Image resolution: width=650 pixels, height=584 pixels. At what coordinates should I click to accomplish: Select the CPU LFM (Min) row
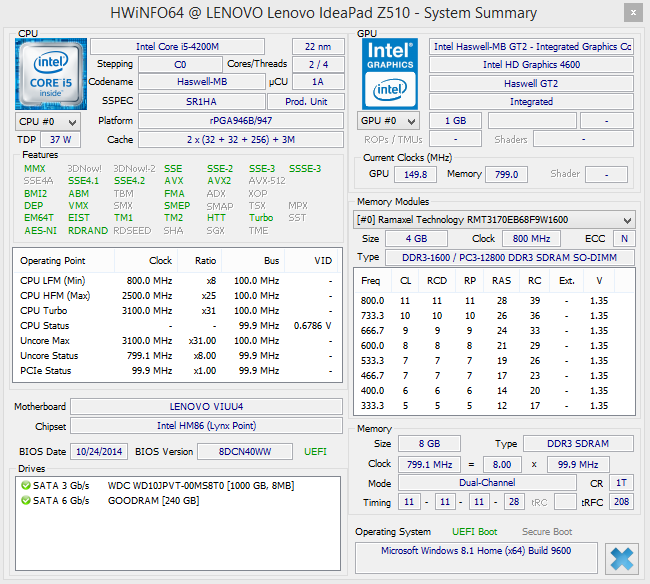(x=177, y=281)
